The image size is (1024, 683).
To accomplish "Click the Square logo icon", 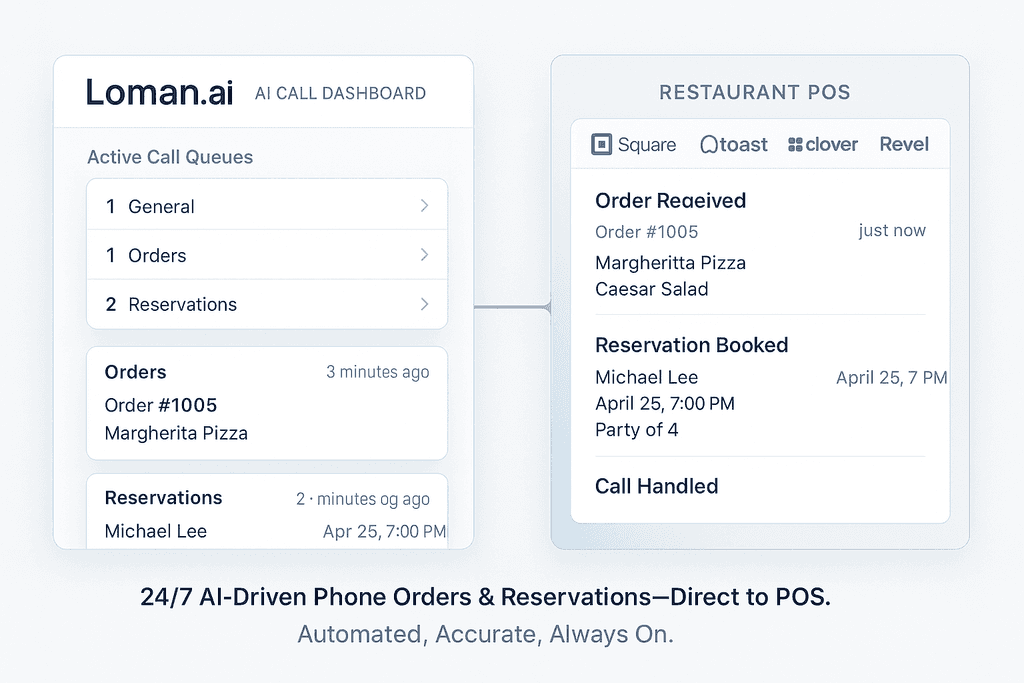I will coord(602,145).
